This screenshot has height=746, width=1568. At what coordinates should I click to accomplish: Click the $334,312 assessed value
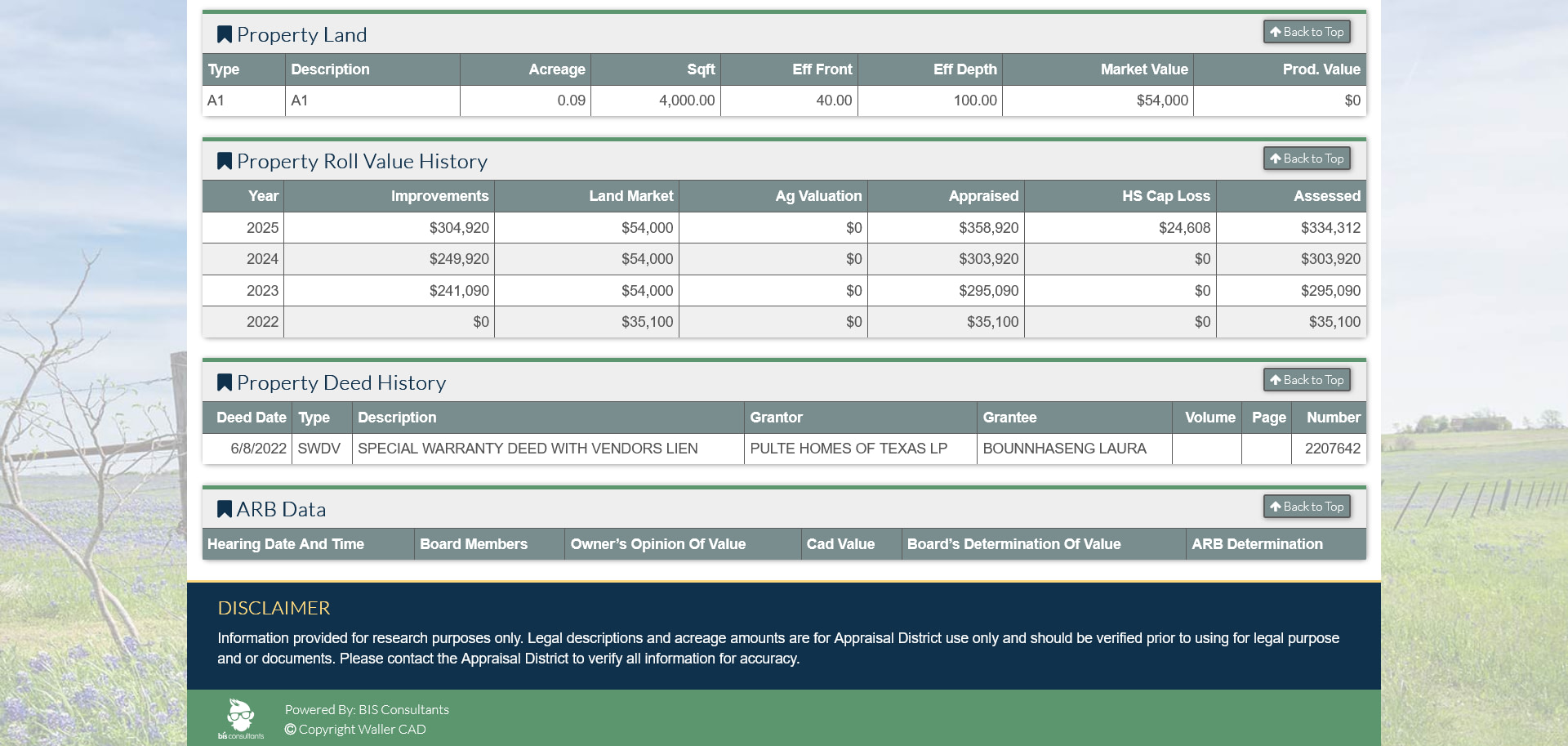click(x=1330, y=228)
